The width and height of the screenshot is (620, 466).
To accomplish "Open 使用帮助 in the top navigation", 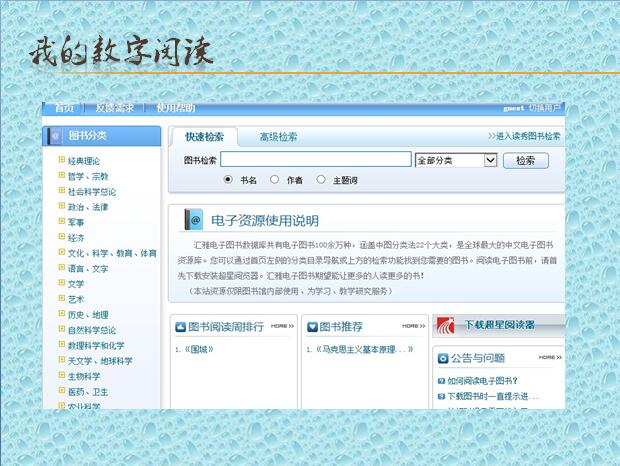I will click(176, 108).
